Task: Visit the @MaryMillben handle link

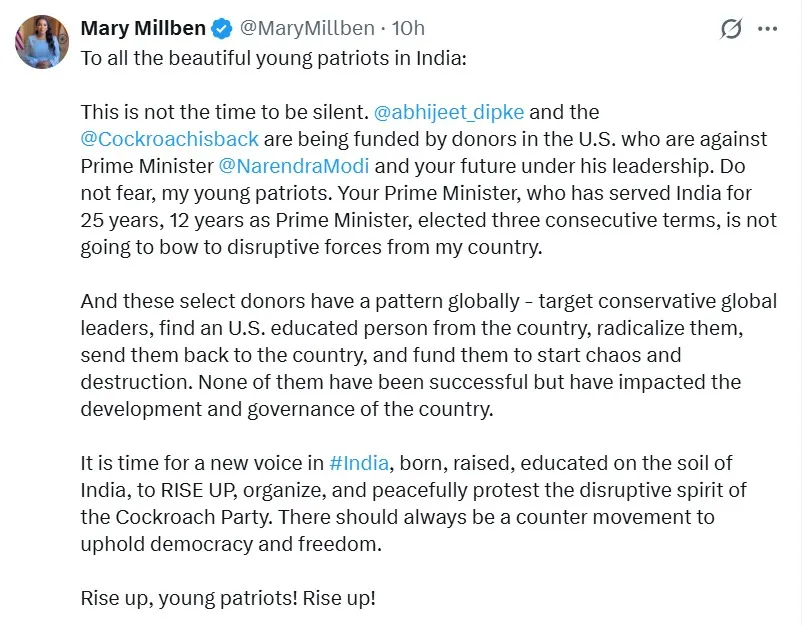Action: coord(307,28)
